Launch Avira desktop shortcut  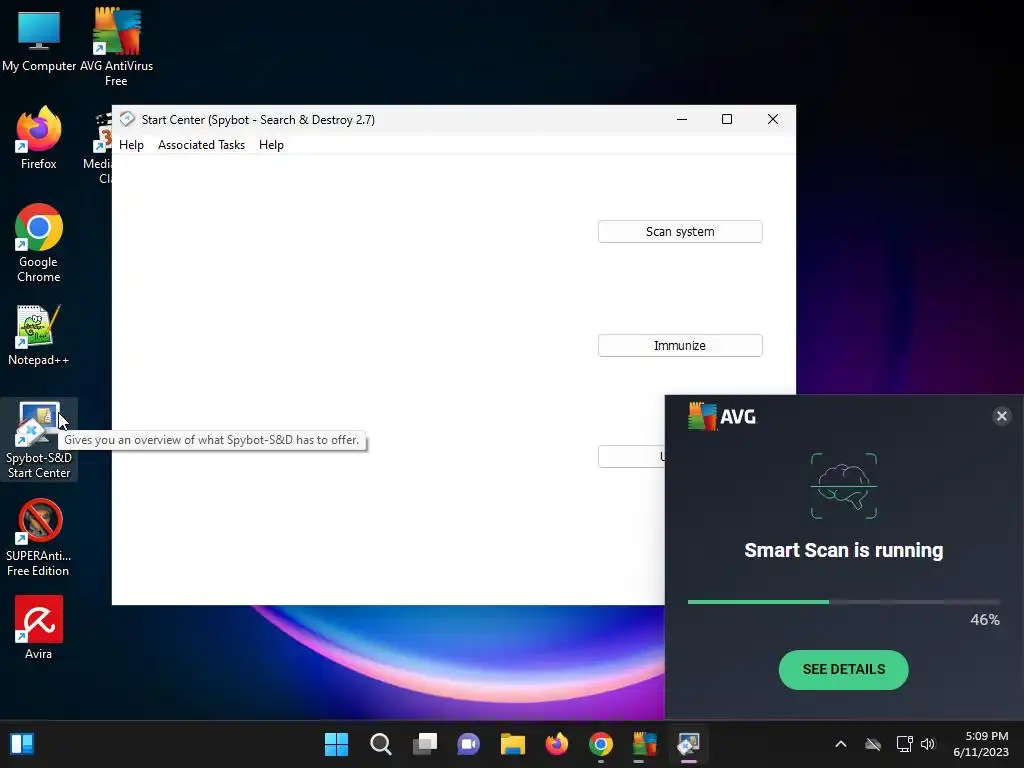(39, 627)
